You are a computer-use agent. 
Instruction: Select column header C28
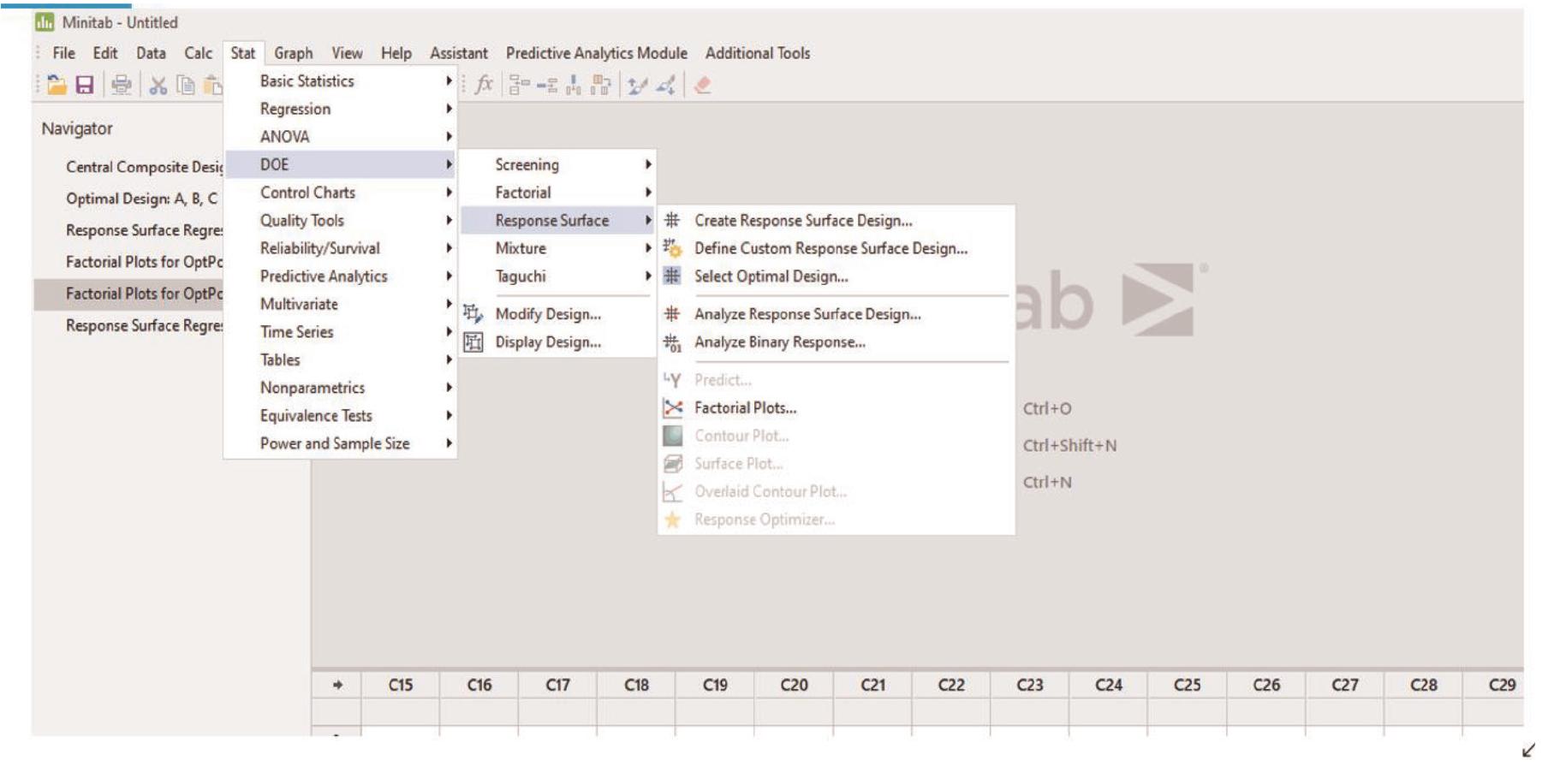point(1423,685)
